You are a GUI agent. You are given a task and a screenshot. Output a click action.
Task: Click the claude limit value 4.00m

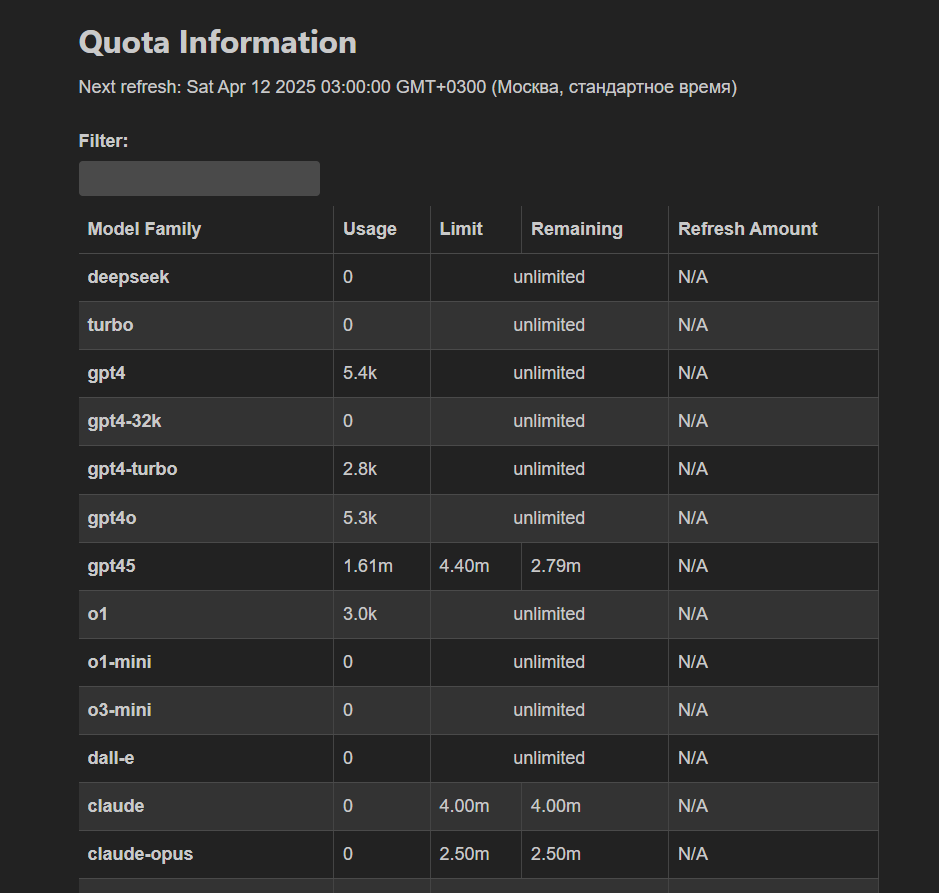[464, 806]
